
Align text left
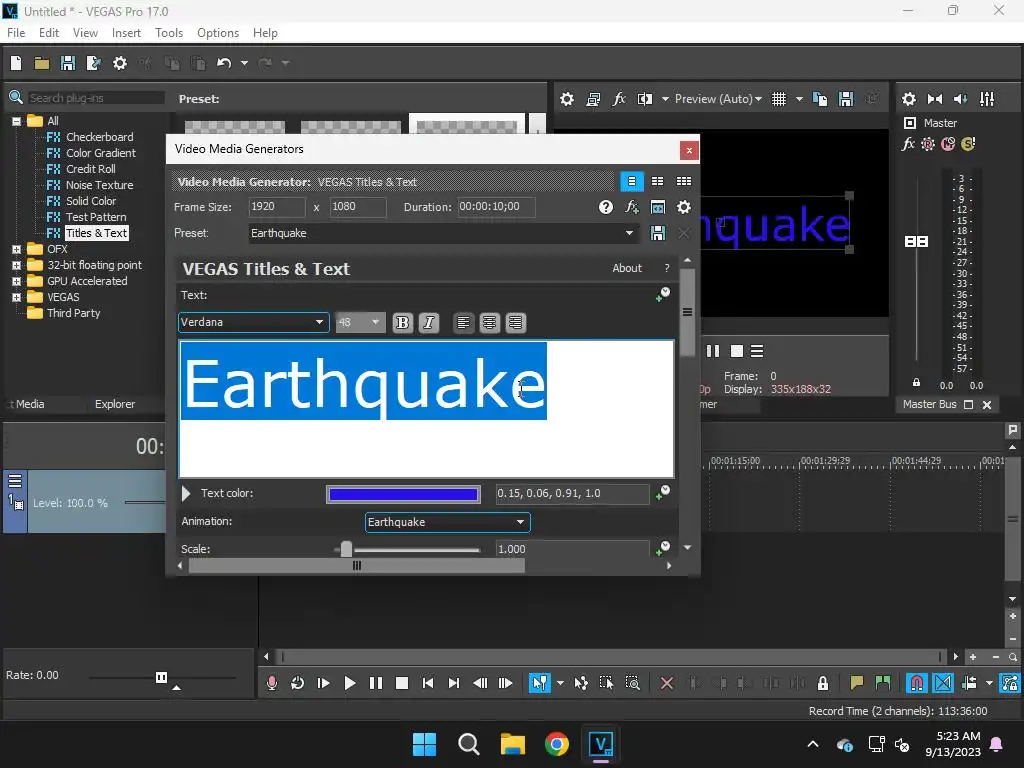[x=463, y=323]
